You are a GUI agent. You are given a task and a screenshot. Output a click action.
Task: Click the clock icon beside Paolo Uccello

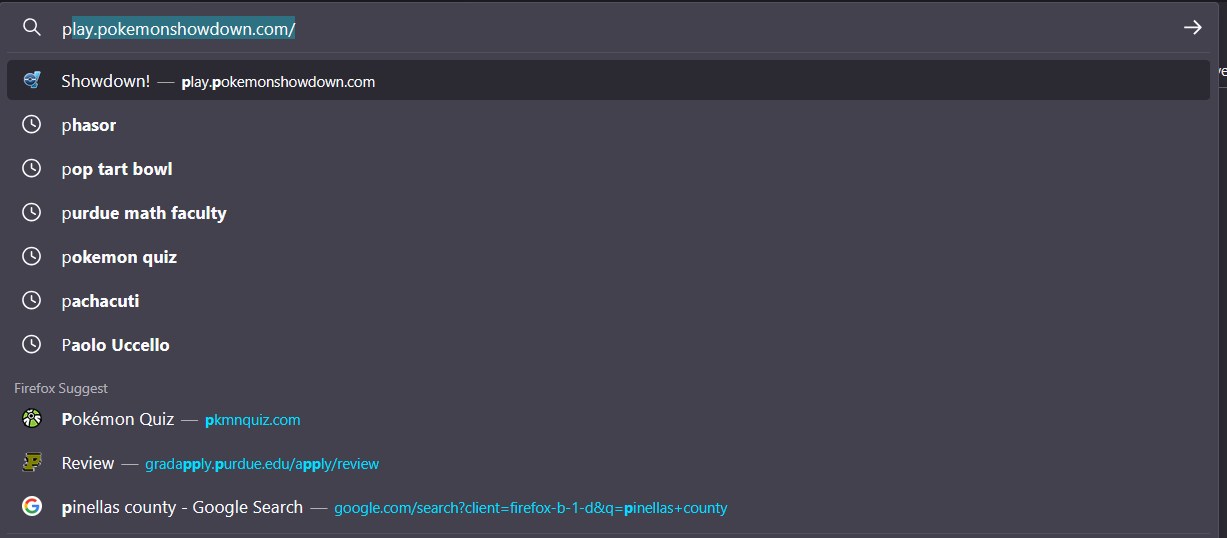click(32, 345)
